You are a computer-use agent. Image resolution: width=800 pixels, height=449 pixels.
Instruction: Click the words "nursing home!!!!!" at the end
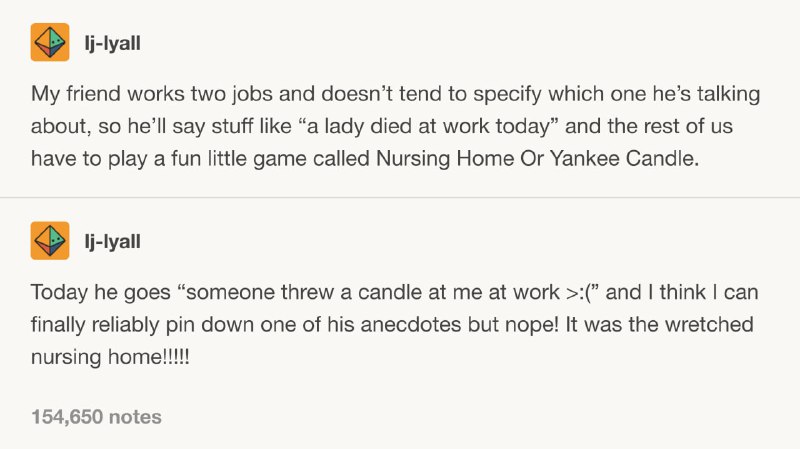click(x=110, y=356)
